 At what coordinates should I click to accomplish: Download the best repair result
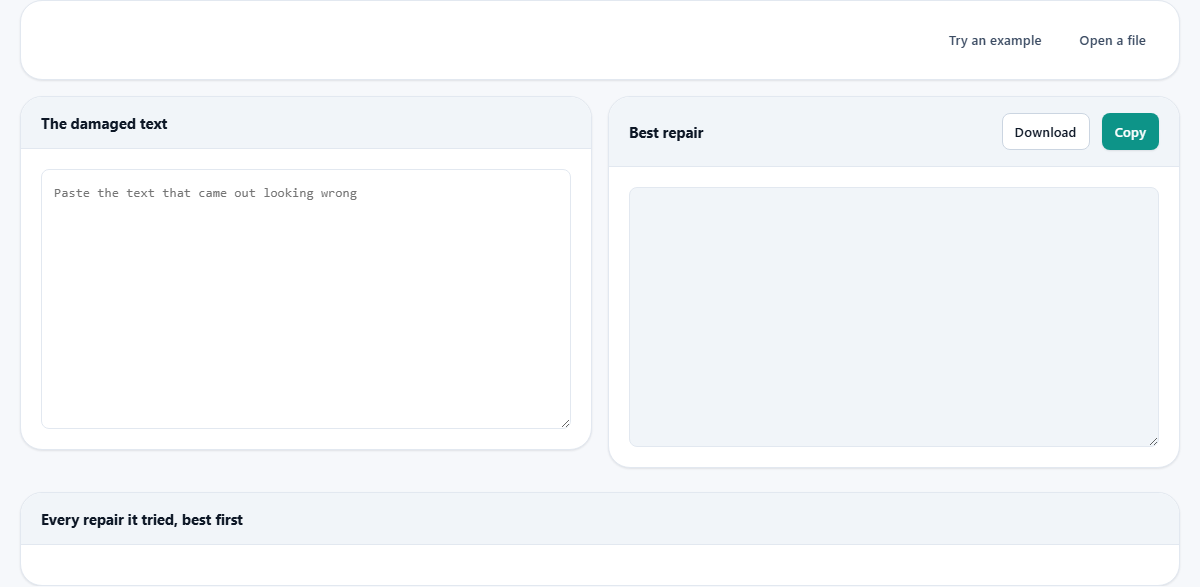click(1045, 132)
